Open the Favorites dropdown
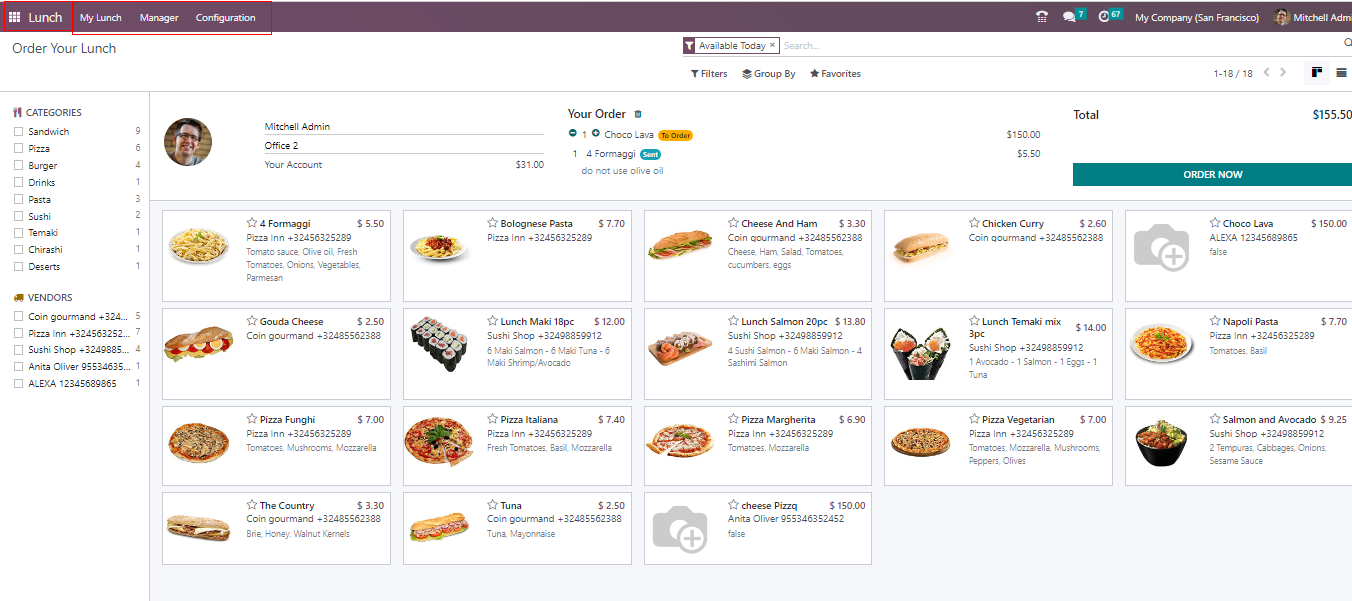This screenshot has height=601, width=1352. pos(835,74)
